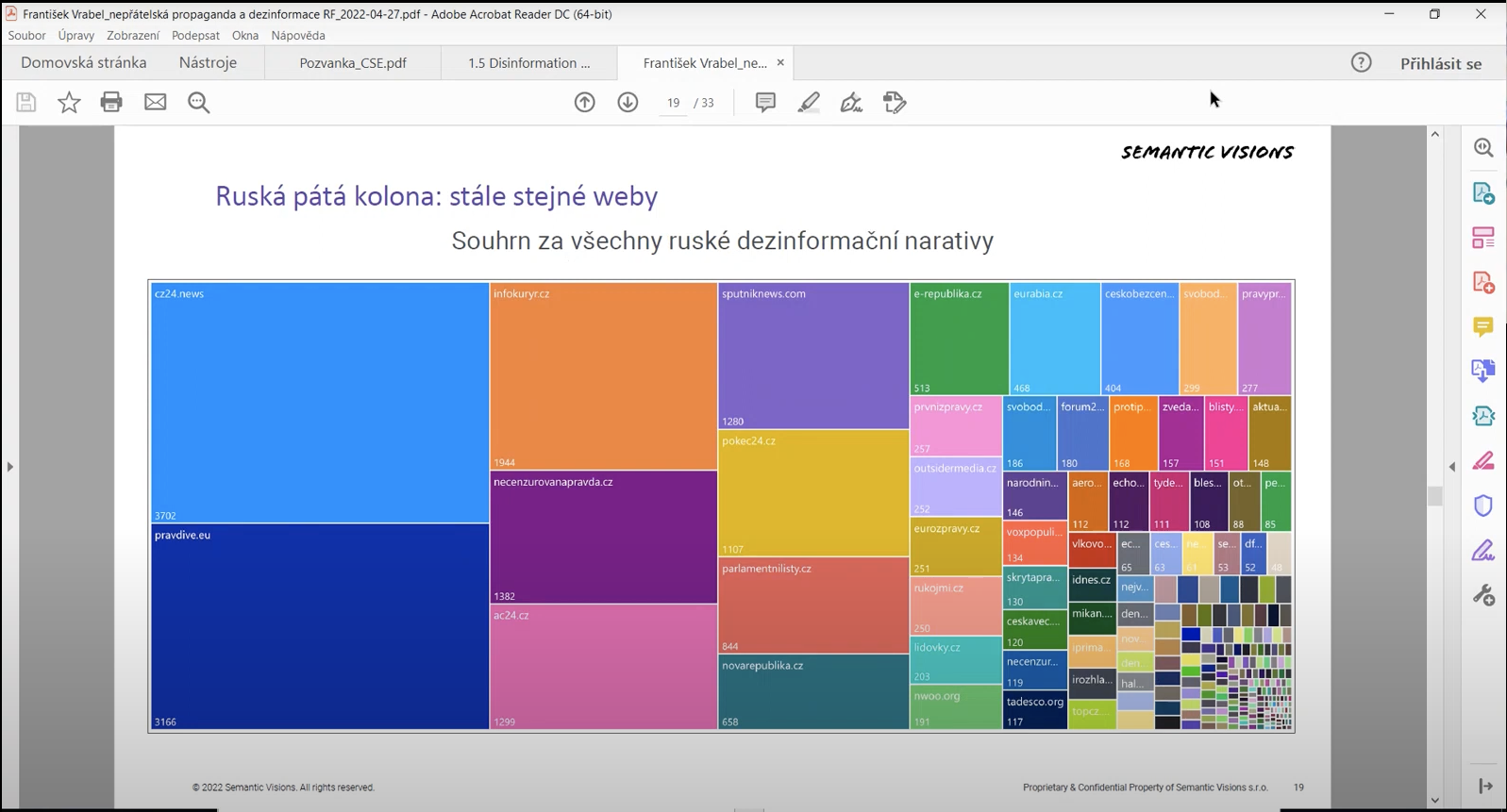Switch to the 1.5 Disinformation tab

tap(529, 63)
